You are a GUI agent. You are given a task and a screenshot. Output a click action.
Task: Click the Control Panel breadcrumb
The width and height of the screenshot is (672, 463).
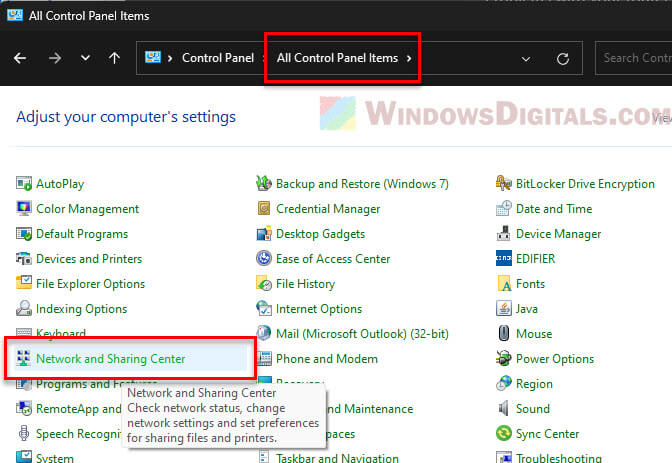pyautogui.click(x=218, y=58)
